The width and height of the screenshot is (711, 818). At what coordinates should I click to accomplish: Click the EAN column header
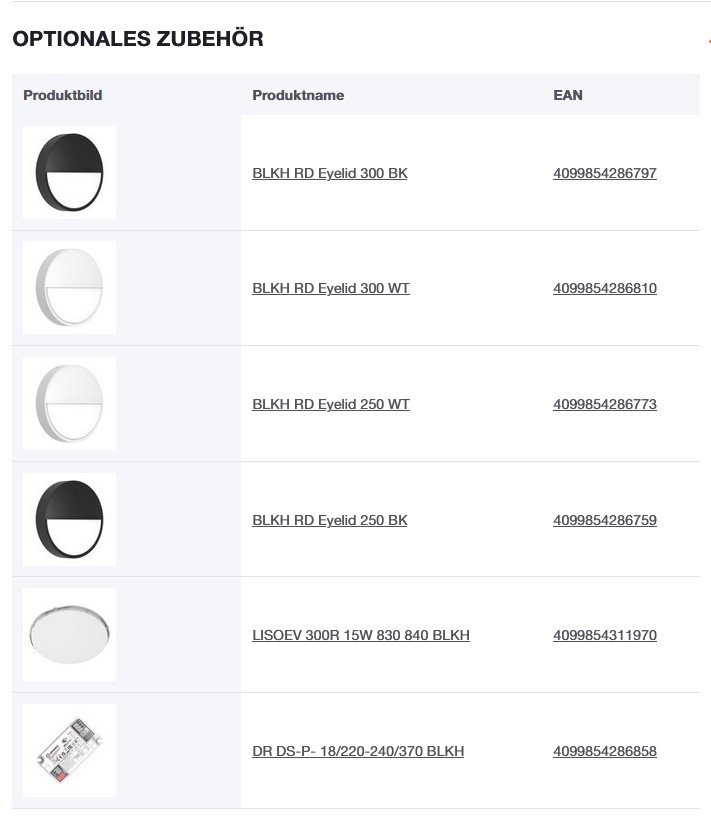(568, 95)
